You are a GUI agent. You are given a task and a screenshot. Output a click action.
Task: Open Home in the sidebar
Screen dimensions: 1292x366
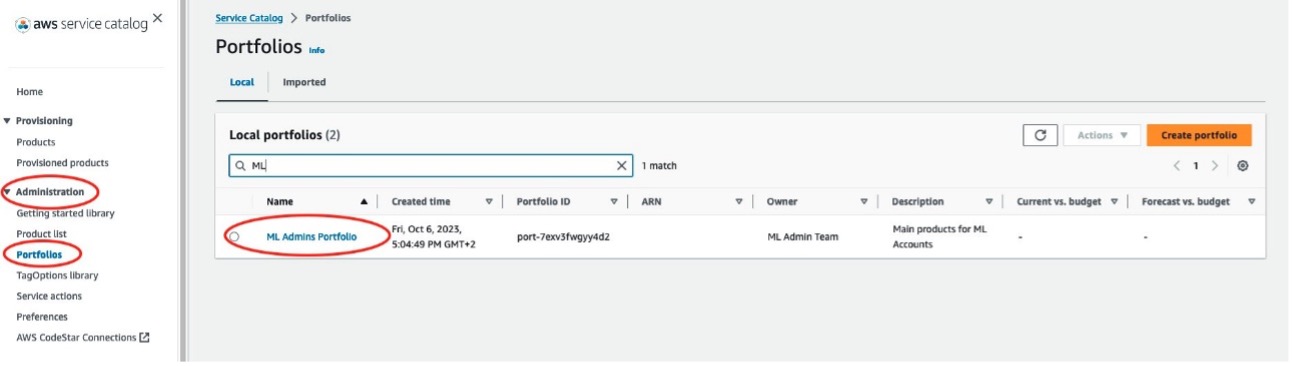pos(30,92)
